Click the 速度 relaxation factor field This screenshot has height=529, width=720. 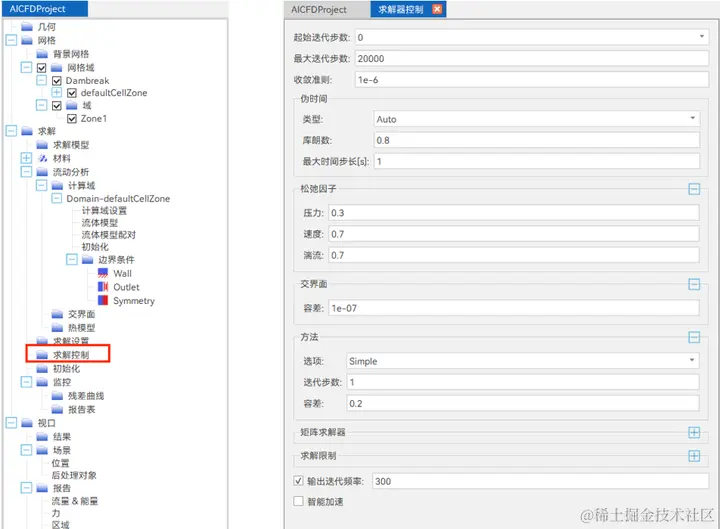pyautogui.click(x=514, y=234)
